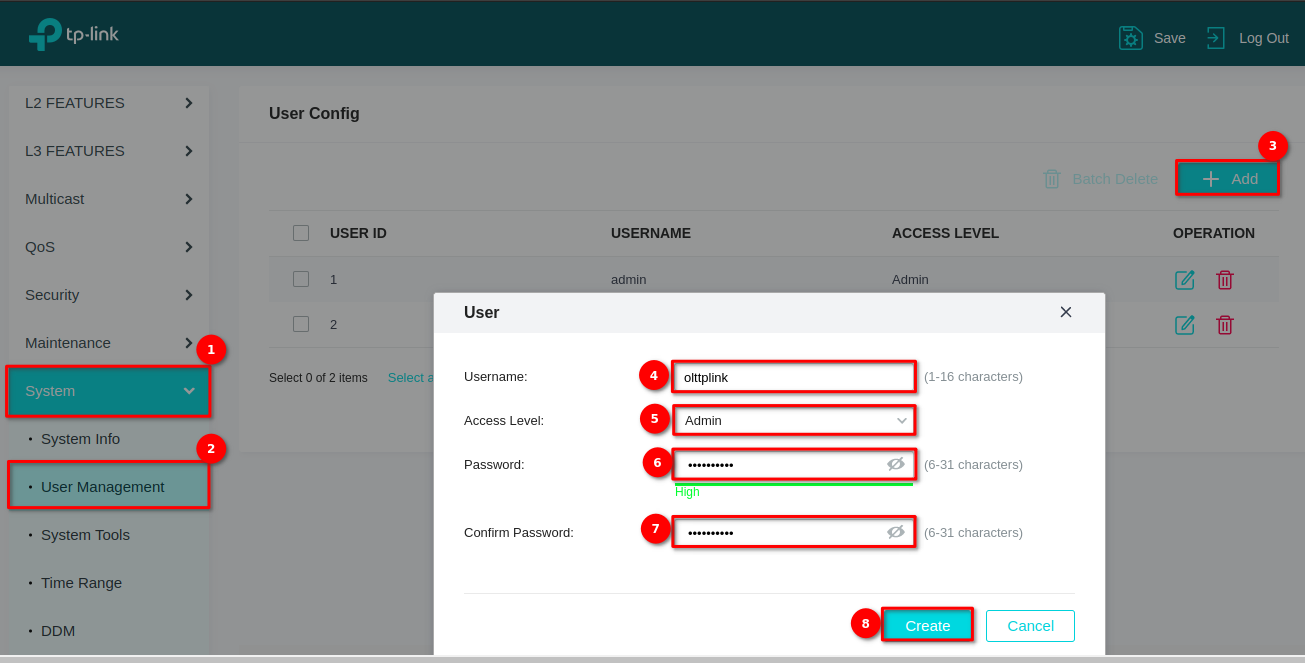
Task: Delete the admin user row
Action: 1225,280
